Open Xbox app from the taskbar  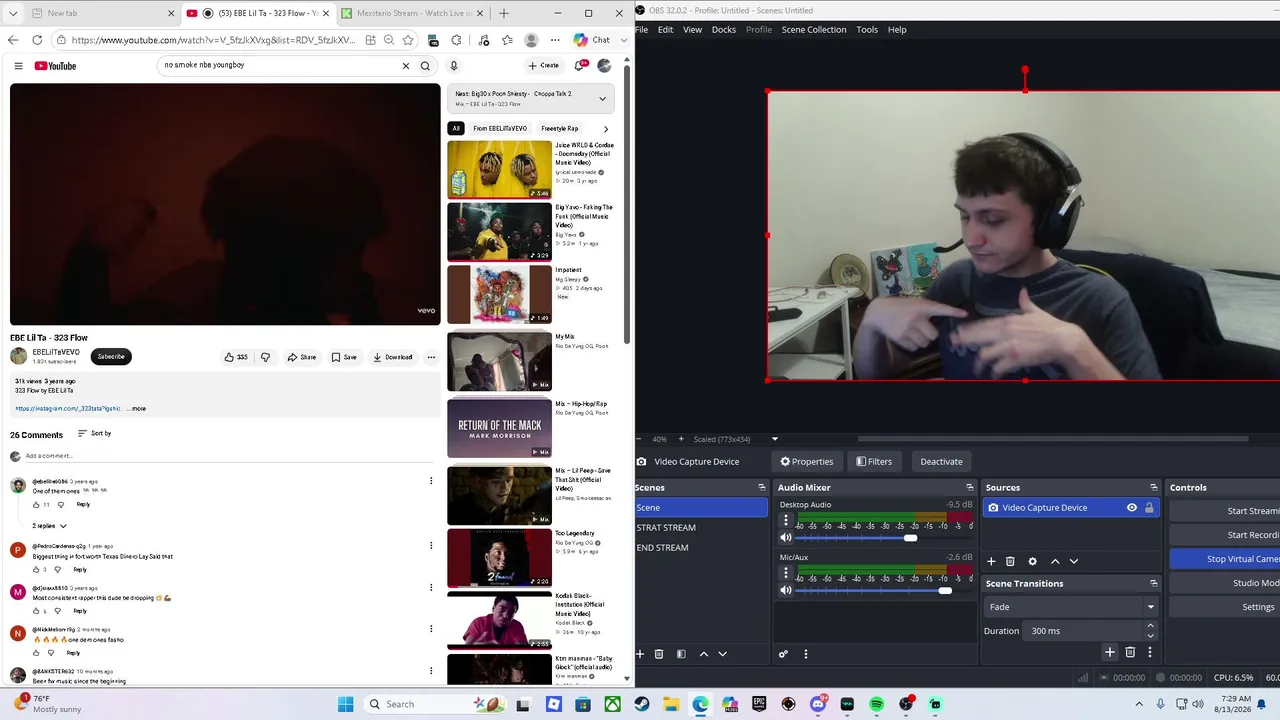click(x=612, y=704)
